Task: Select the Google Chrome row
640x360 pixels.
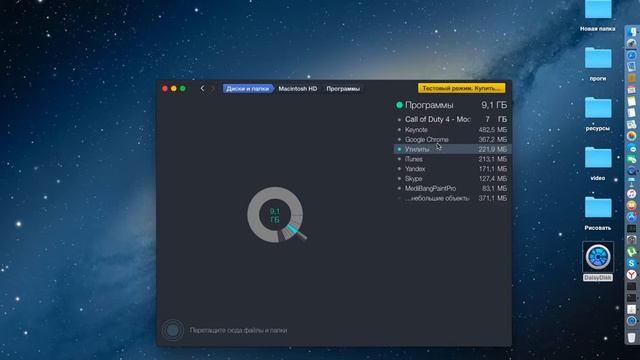Action: [x=452, y=140]
